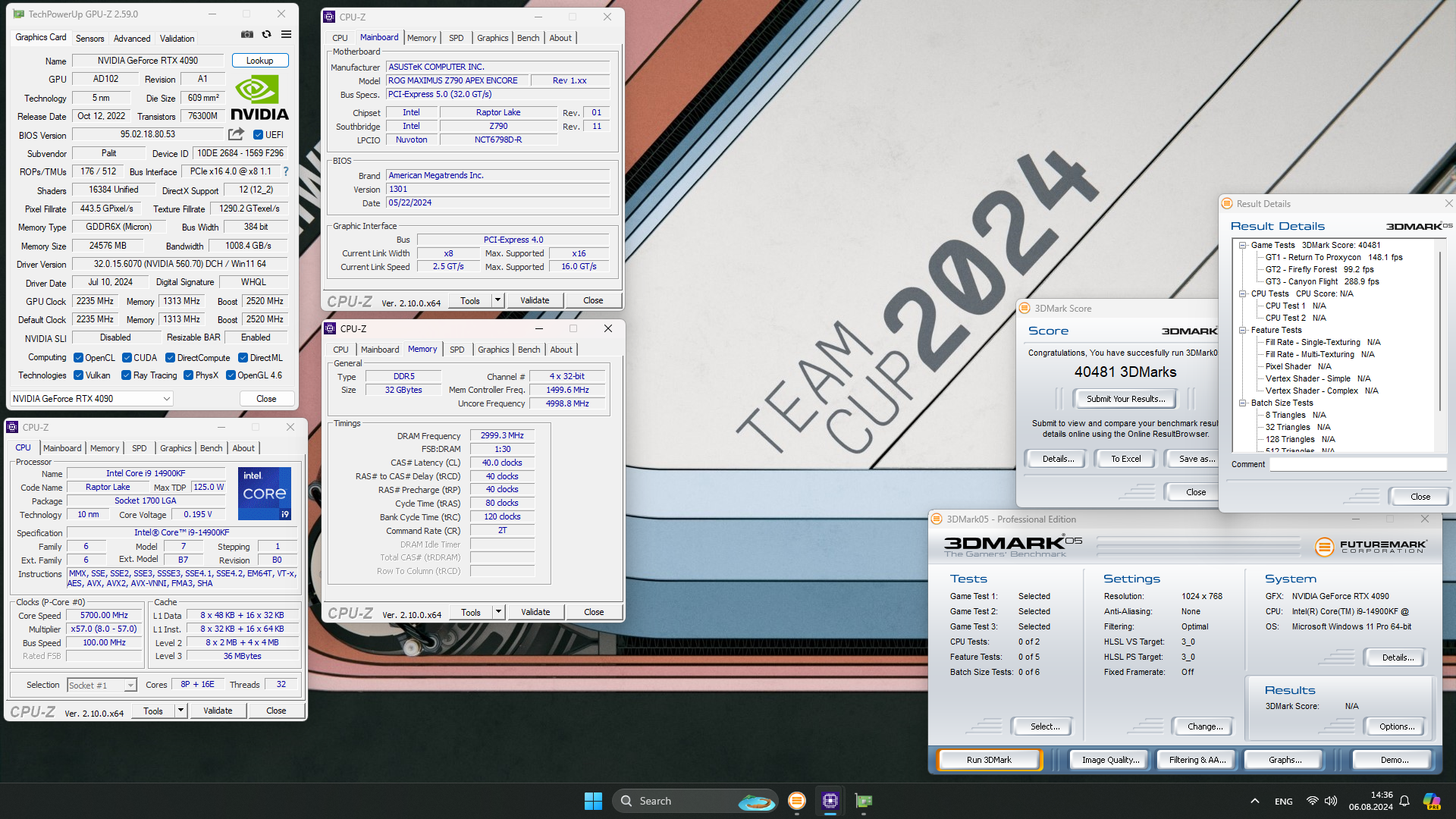Show hidden tray icons chevron
Screen dimensions: 1456x819
pyautogui.click(x=1255, y=801)
